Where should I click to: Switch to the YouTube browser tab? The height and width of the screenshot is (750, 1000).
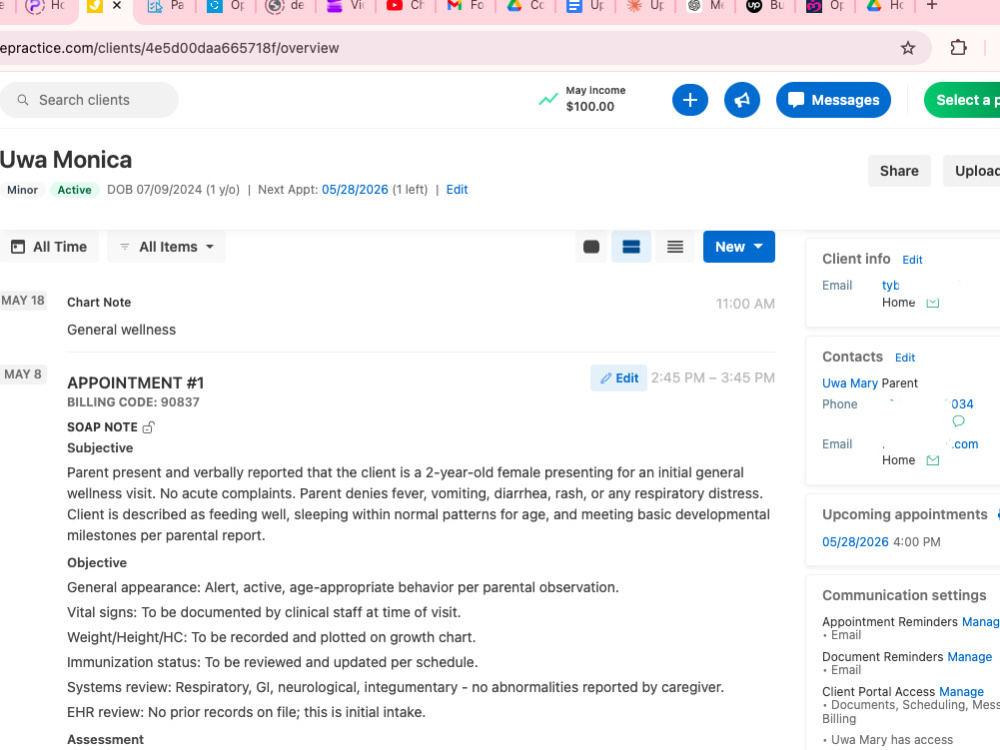pos(404,6)
